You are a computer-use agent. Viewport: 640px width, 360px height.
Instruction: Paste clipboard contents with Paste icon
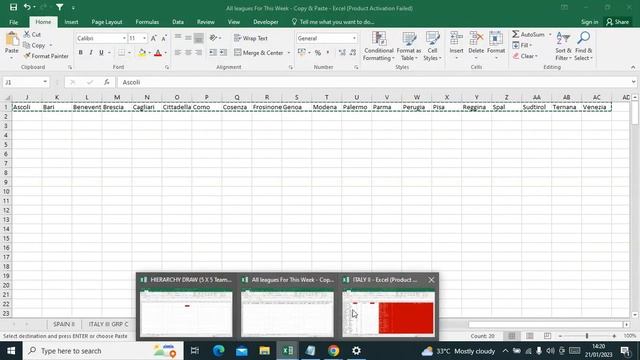[x=11, y=40]
